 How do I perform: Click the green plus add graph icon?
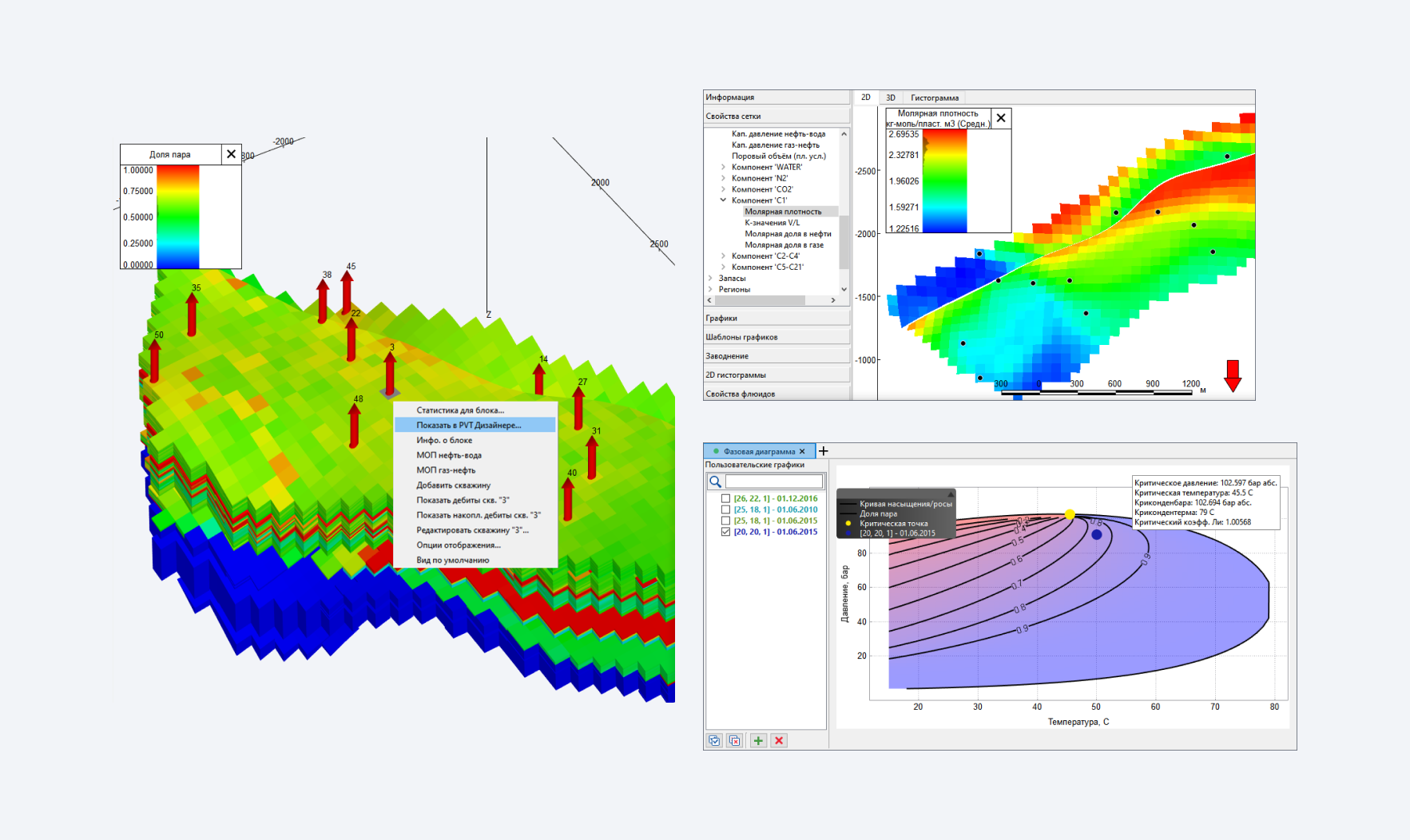point(758,740)
